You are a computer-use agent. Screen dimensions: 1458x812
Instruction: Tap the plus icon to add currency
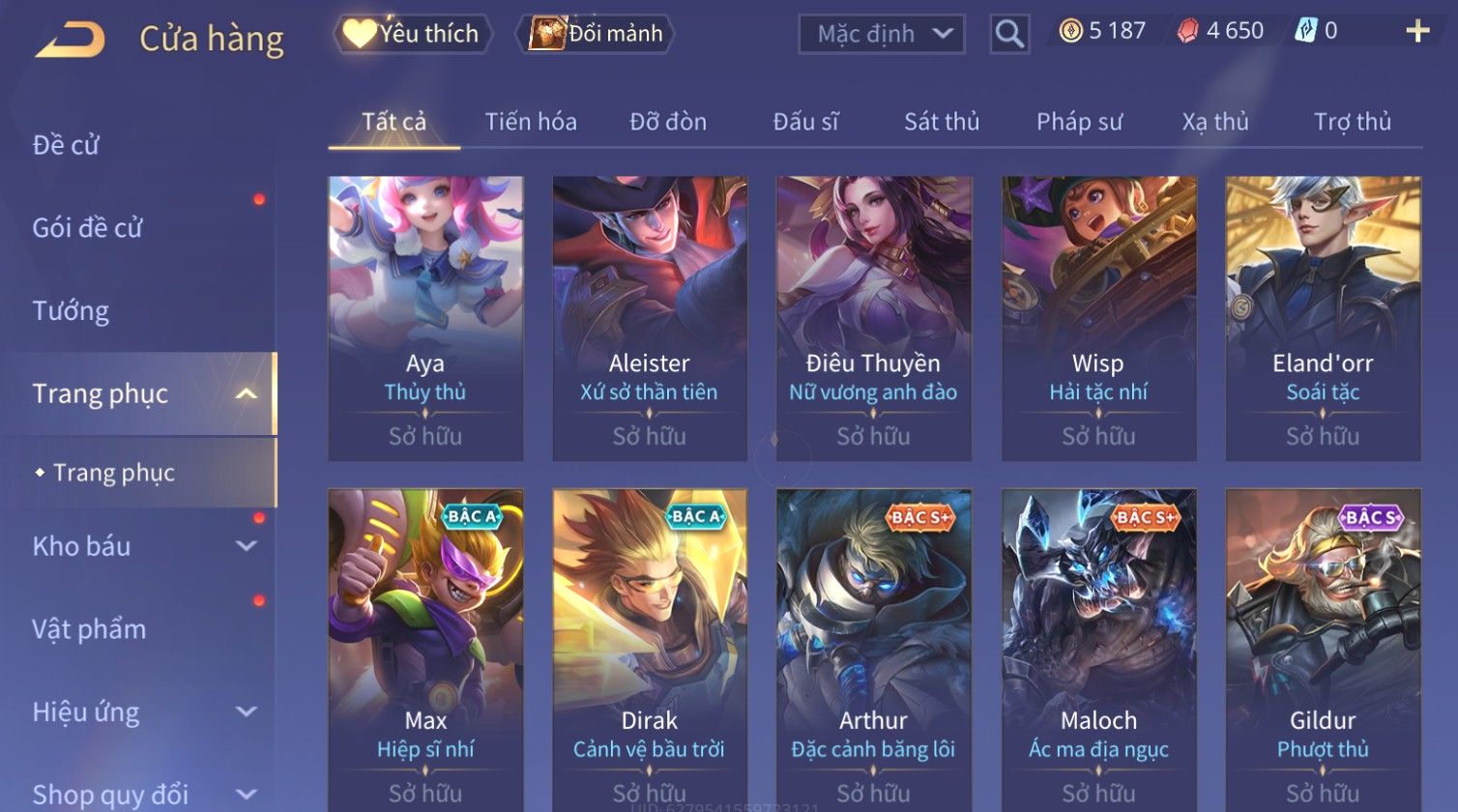(x=1417, y=32)
